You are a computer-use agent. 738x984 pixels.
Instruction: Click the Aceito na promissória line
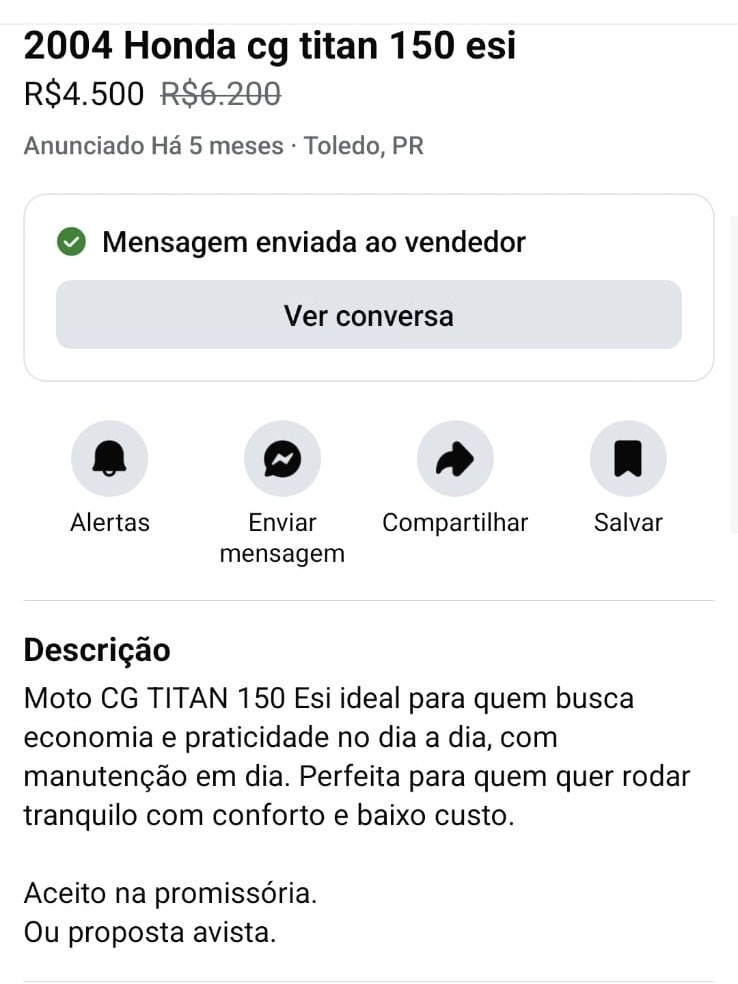(170, 892)
